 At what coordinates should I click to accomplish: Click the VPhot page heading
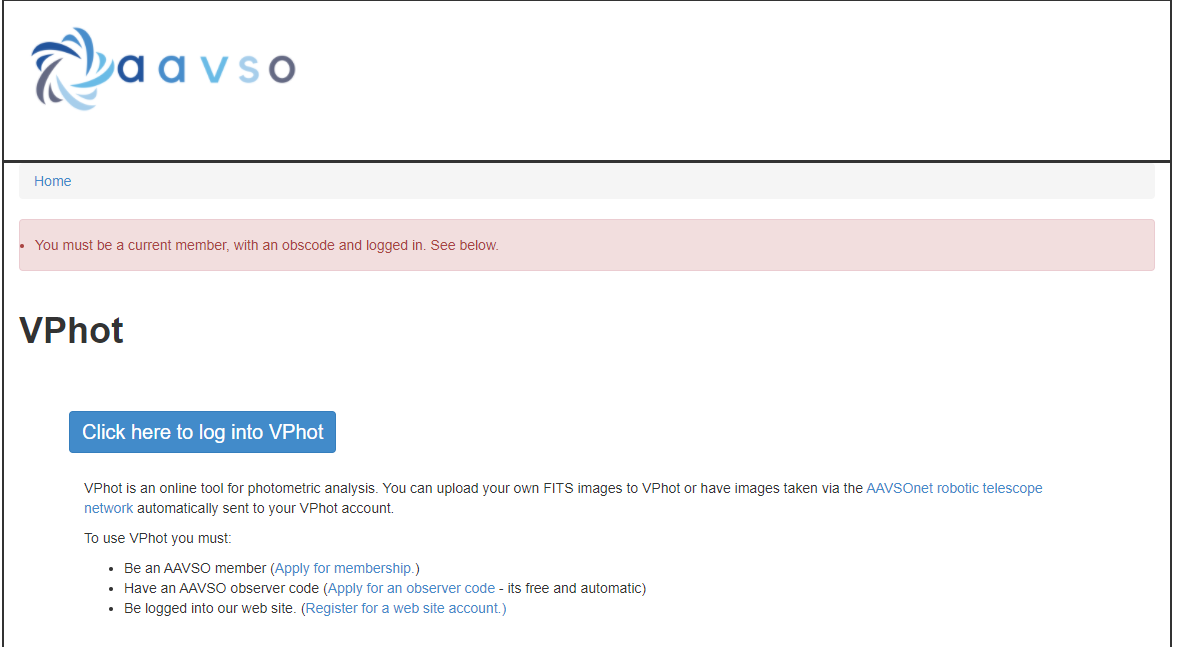coord(72,331)
